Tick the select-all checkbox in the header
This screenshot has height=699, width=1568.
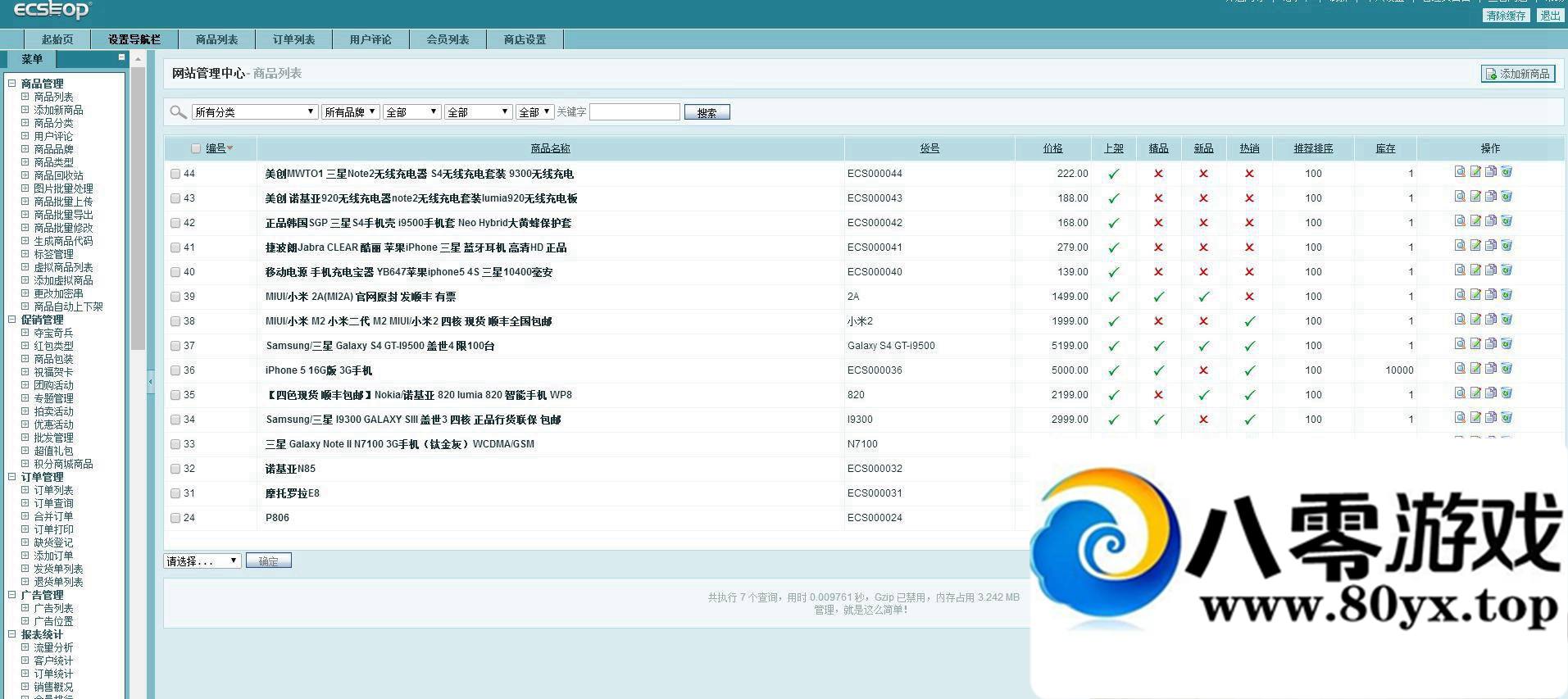click(x=196, y=148)
